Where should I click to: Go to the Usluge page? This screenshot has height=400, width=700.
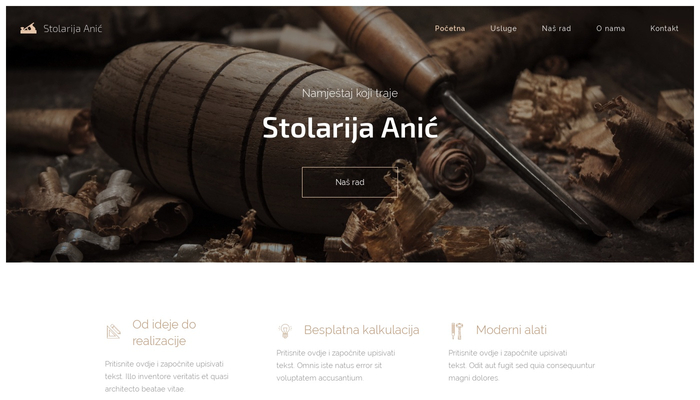(x=503, y=29)
